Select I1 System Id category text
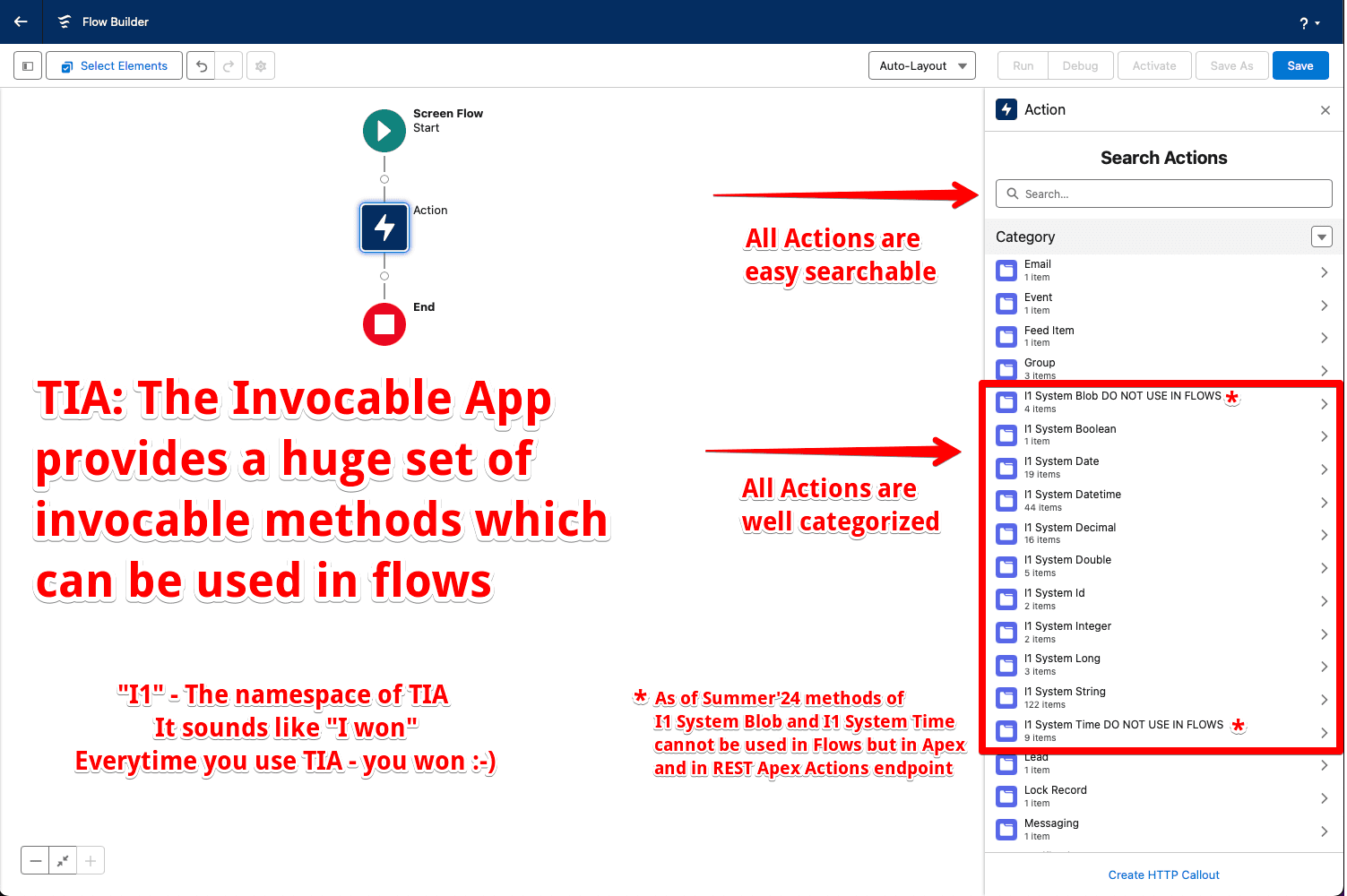The image size is (1347, 896). [1054, 593]
